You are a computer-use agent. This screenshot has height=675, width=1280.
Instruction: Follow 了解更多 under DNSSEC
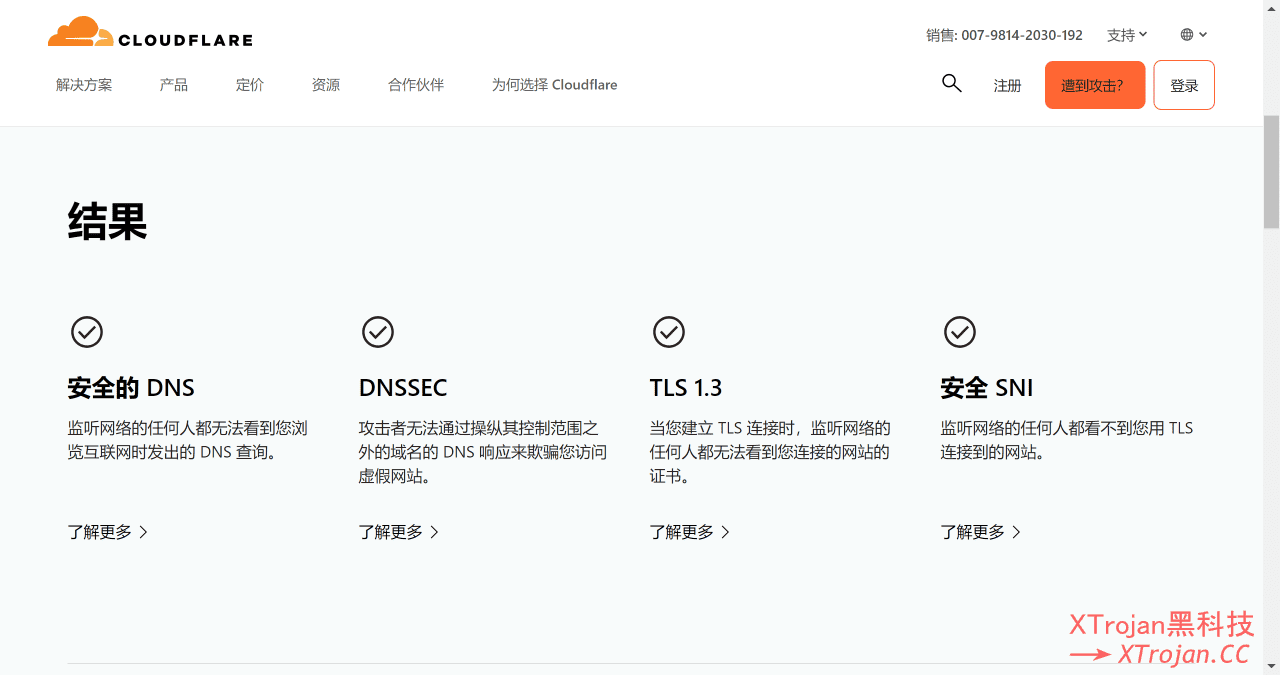[399, 532]
